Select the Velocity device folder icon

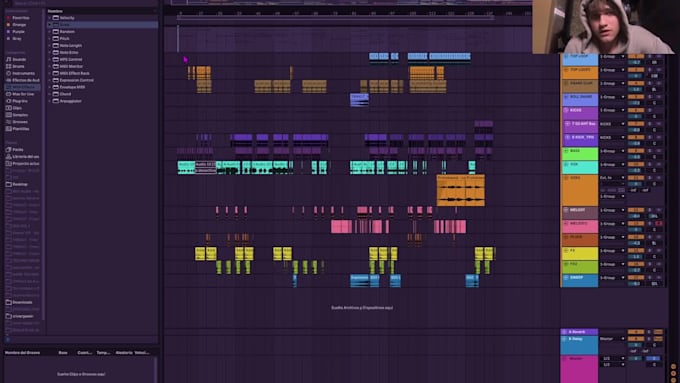[x=56, y=18]
